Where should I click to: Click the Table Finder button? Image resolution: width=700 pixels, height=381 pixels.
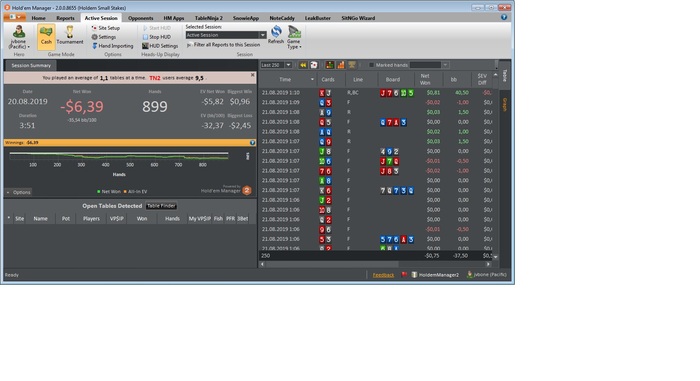tap(161, 206)
